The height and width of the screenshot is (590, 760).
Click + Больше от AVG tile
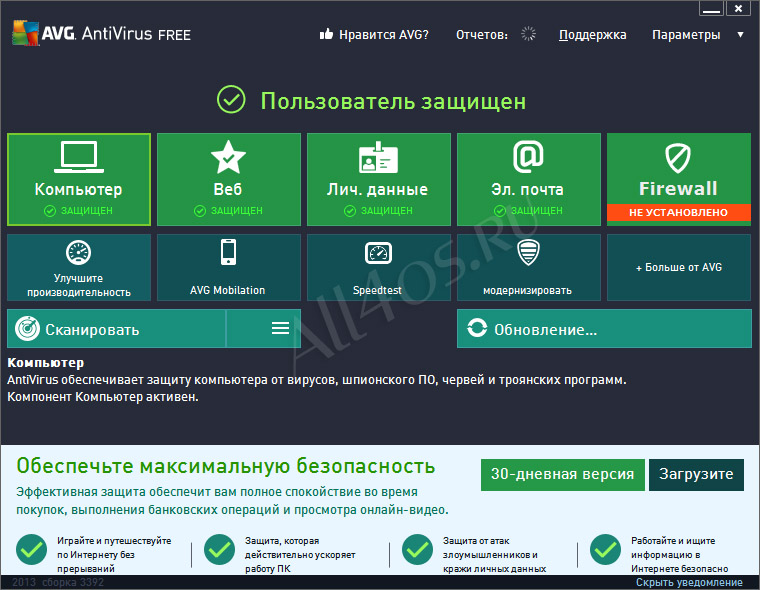pyautogui.click(x=679, y=268)
